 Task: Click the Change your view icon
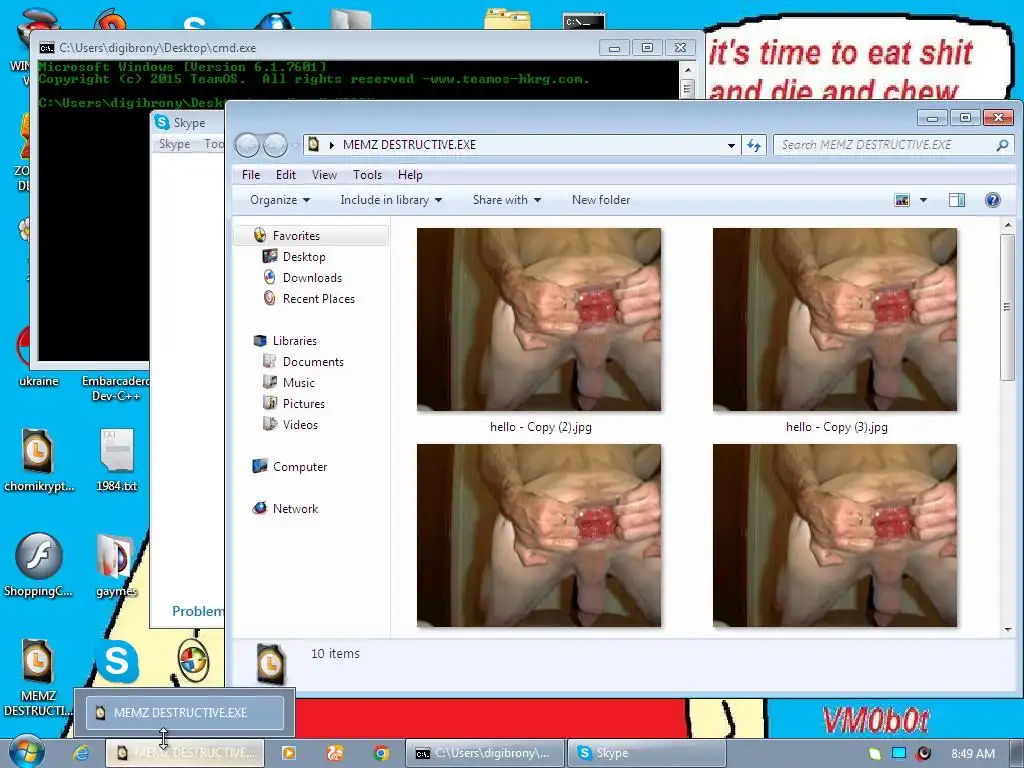(x=902, y=200)
